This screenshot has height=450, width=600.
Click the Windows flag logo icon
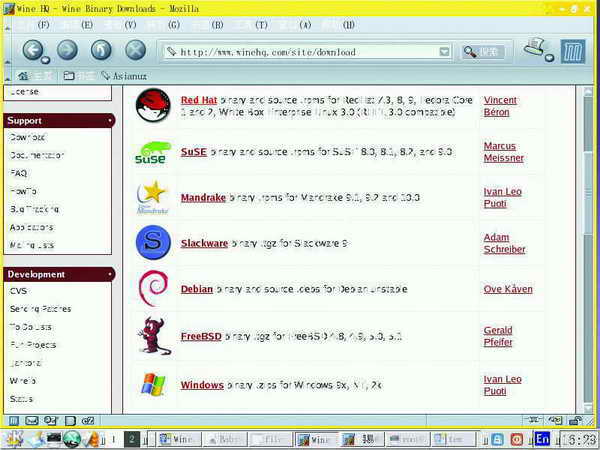pos(152,384)
